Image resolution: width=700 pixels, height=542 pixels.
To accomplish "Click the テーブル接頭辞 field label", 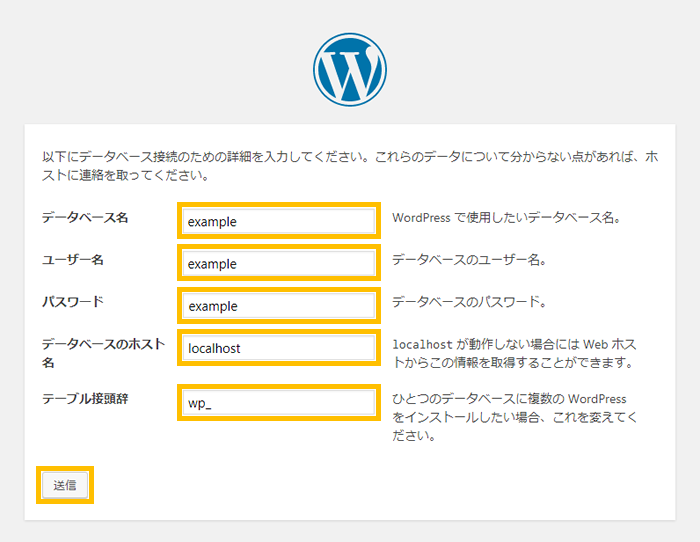I will [85, 398].
